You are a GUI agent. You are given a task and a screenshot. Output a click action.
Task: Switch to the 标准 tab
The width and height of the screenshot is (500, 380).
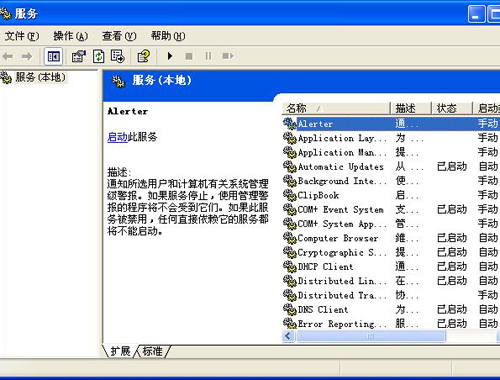(x=152, y=351)
